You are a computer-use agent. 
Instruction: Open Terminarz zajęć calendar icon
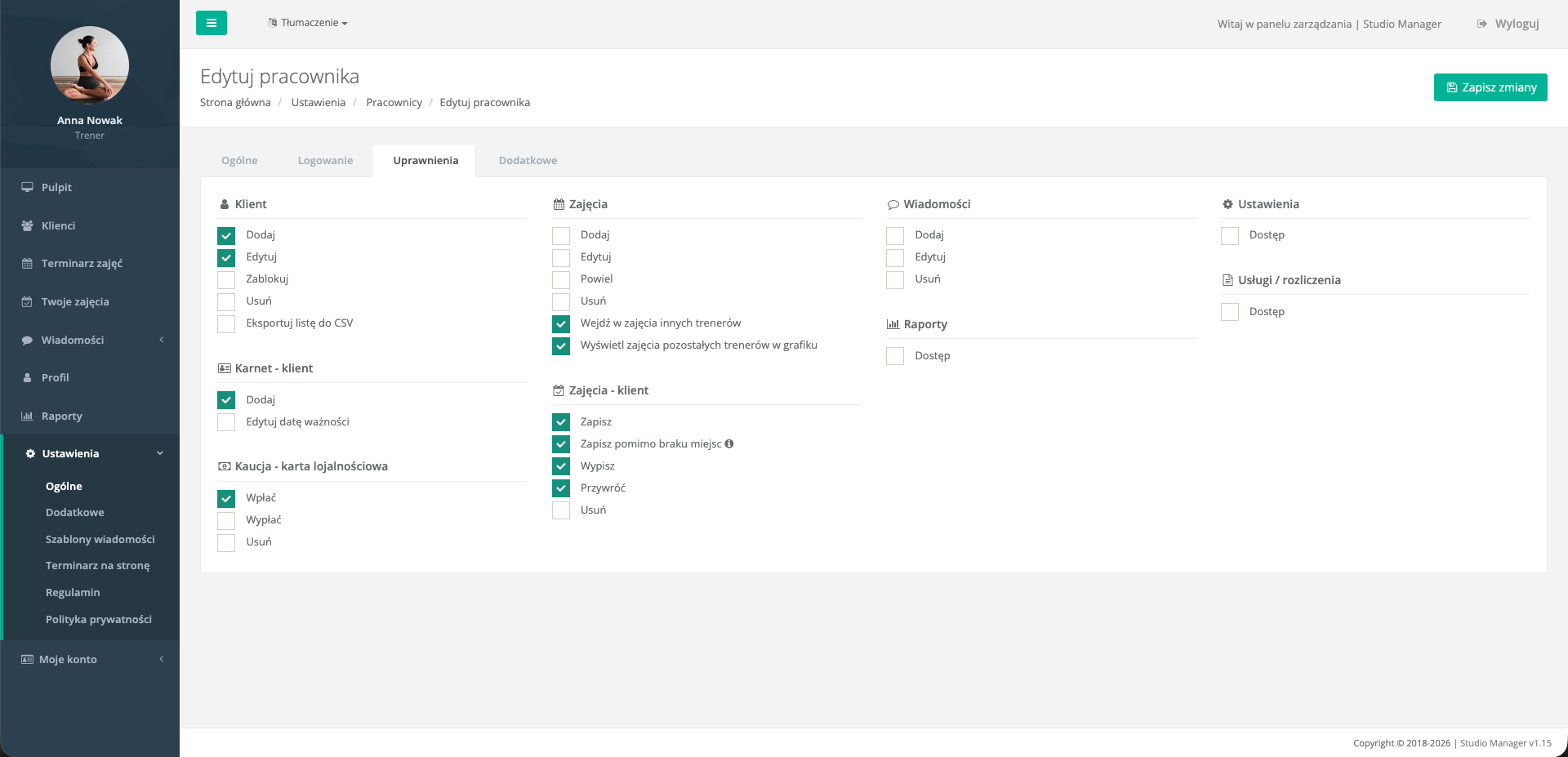pos(27,264)
